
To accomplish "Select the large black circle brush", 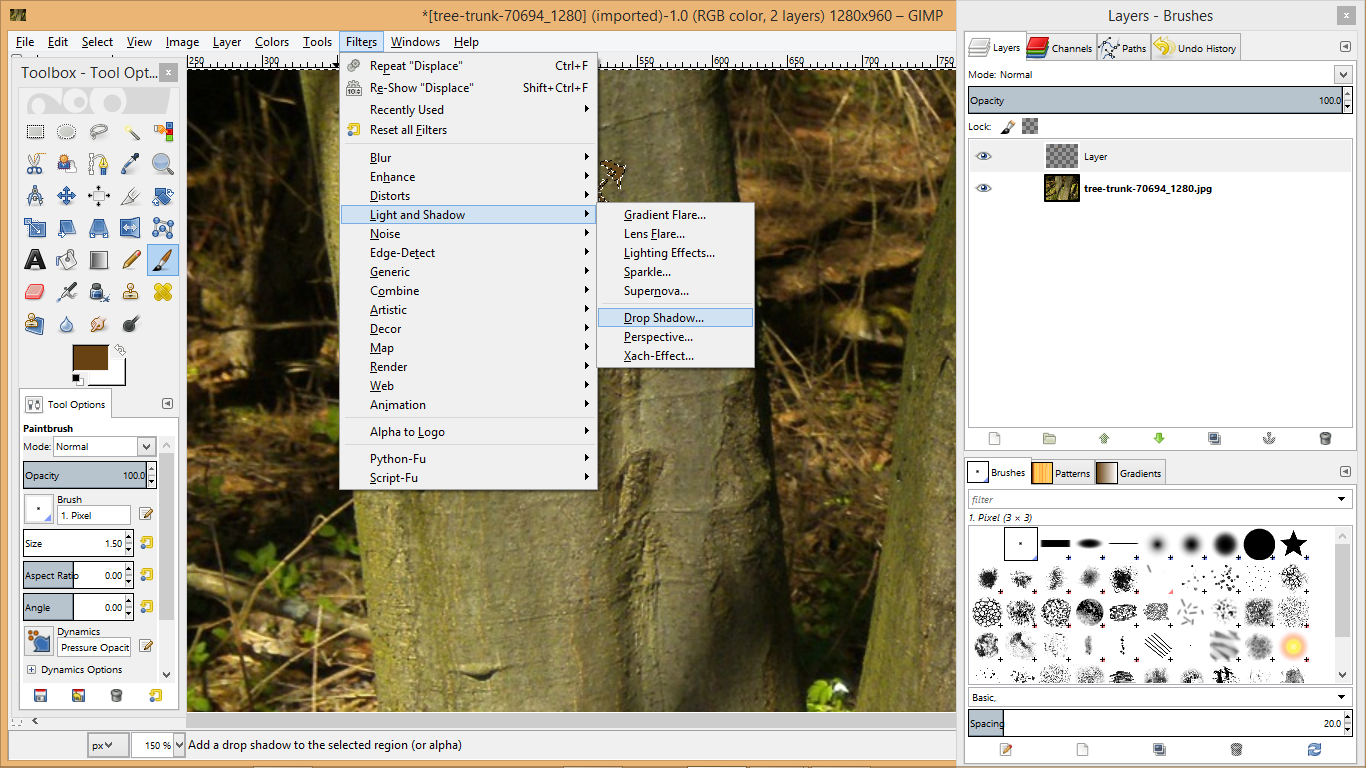I will click(1259, 543).
